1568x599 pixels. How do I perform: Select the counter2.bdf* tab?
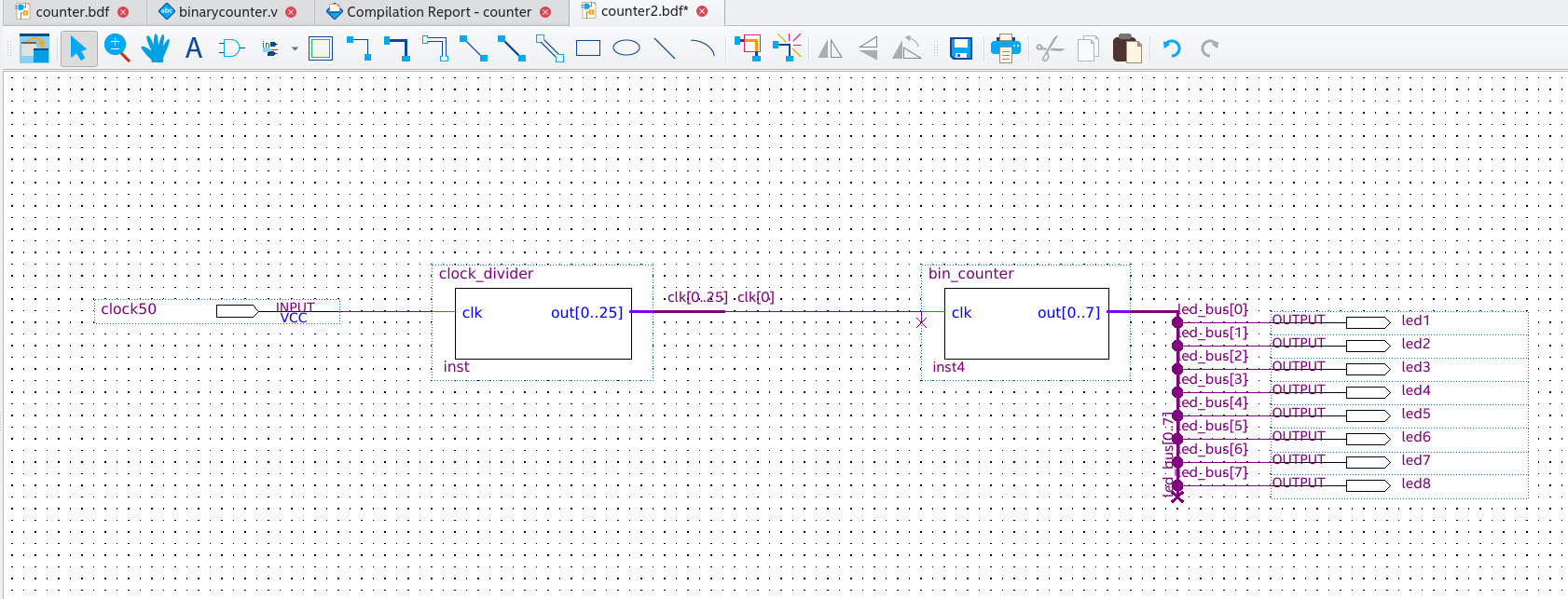[644, 12]
